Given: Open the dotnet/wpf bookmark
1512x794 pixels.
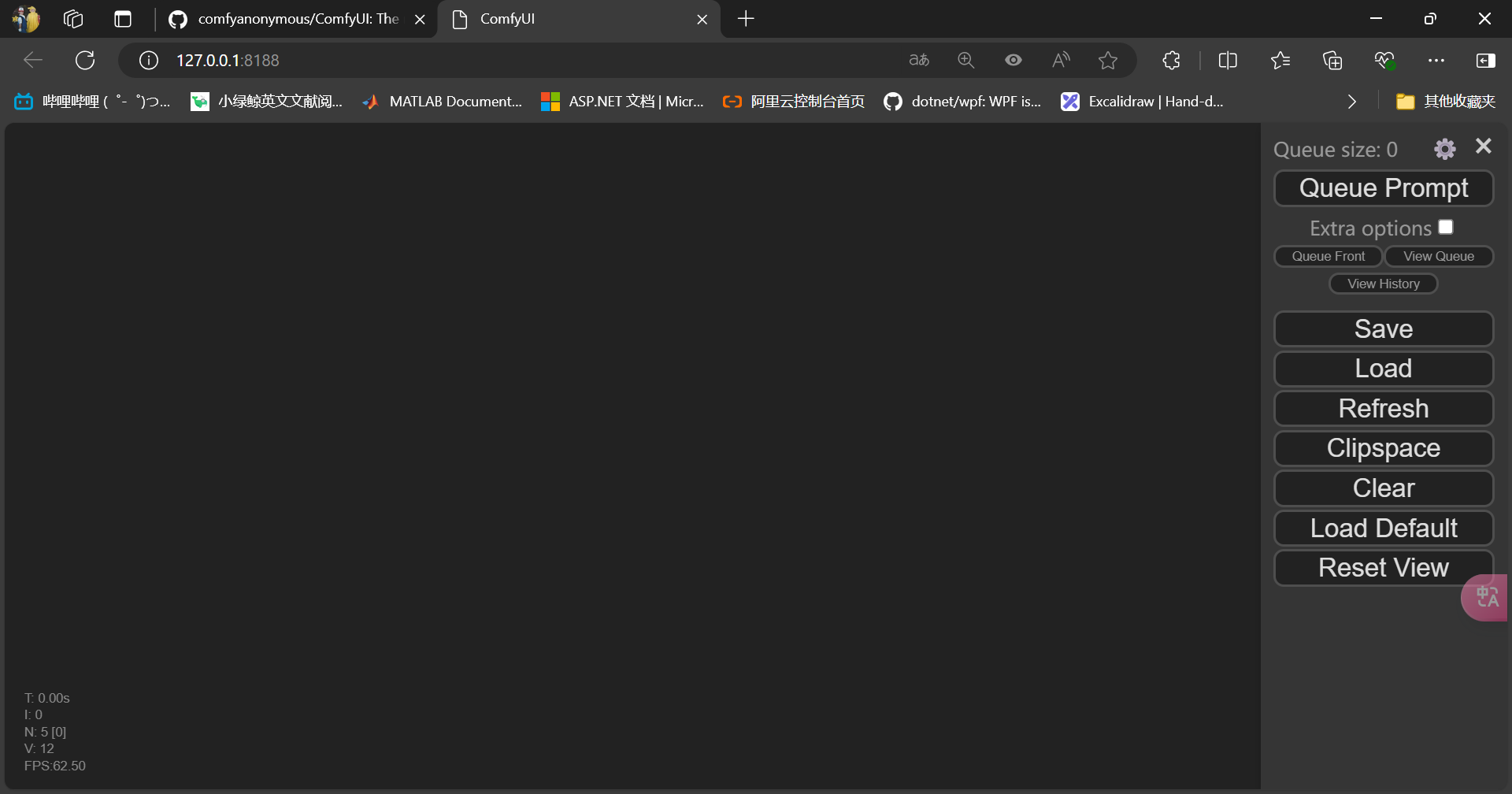Looking at the screenshot, I should click(x=962, y=102).
